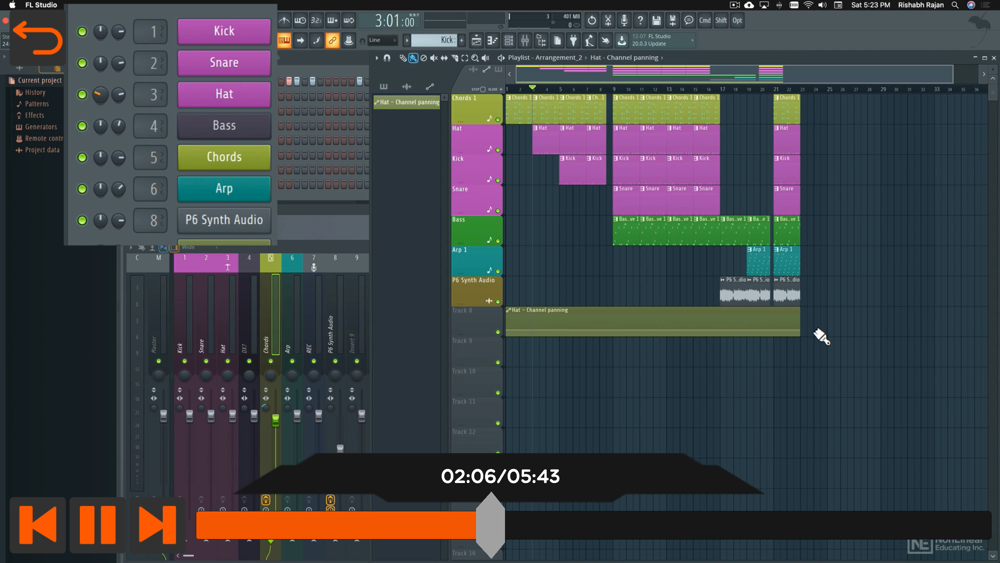Click the Bass channel button

(x=224, y=126)
